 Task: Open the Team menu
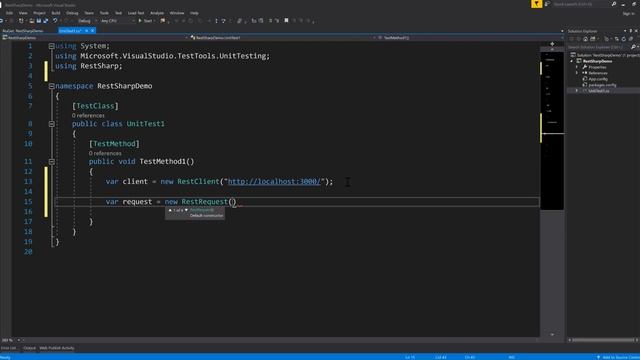(x=89, y=13)
